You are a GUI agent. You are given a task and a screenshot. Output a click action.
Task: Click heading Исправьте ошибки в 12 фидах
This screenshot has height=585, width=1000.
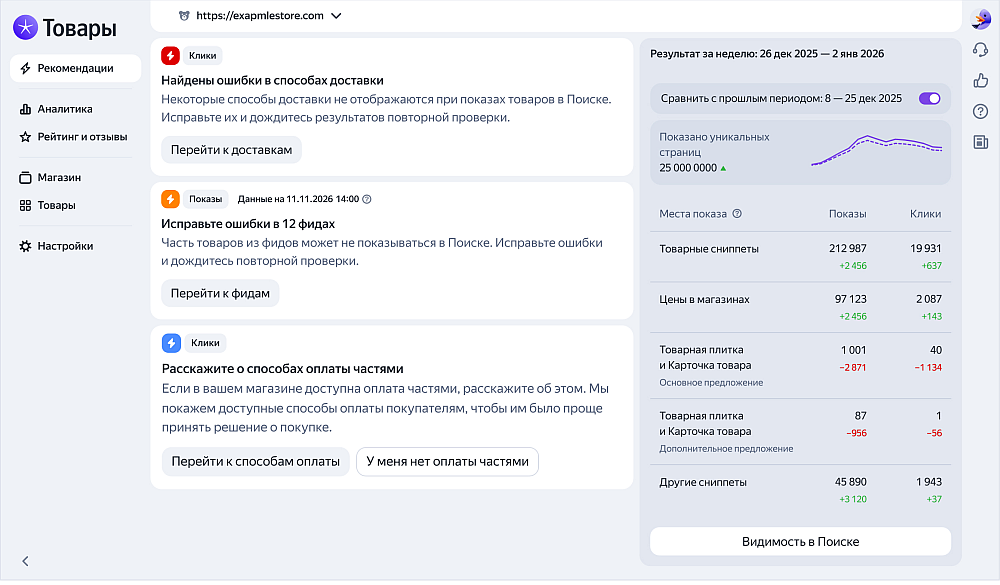(248, 224)
